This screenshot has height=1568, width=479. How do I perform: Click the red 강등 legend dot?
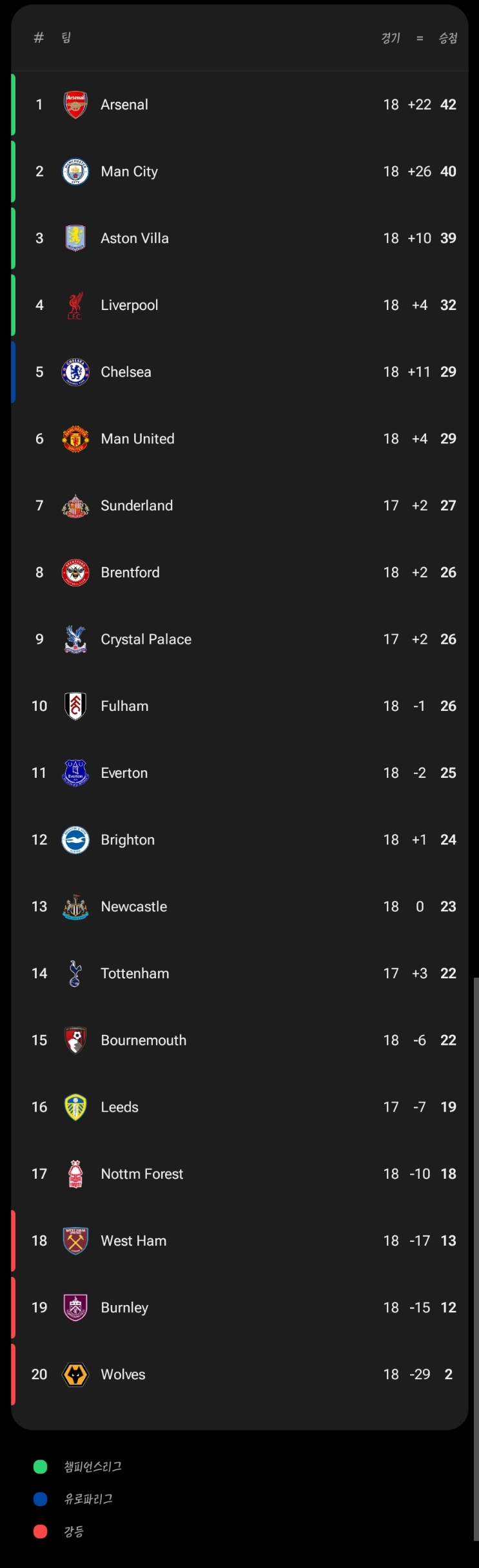41,1531
